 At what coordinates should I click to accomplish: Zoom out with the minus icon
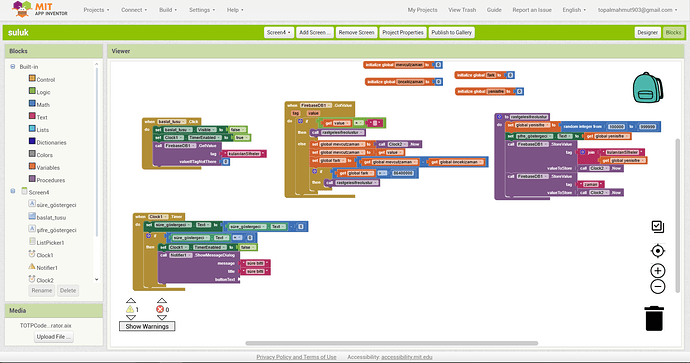point(657,286)
